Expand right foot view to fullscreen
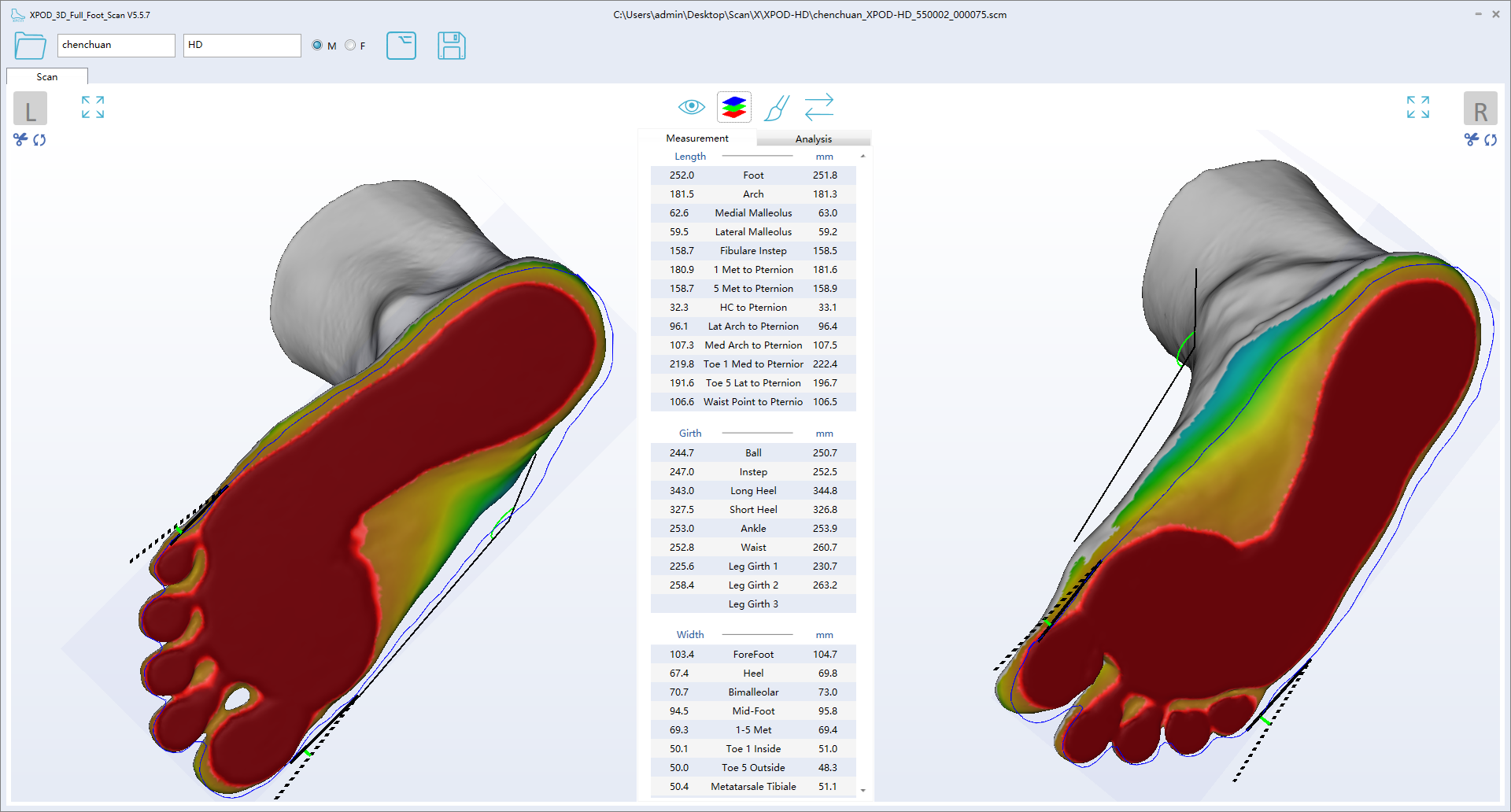 click(x=1417, y=107)
